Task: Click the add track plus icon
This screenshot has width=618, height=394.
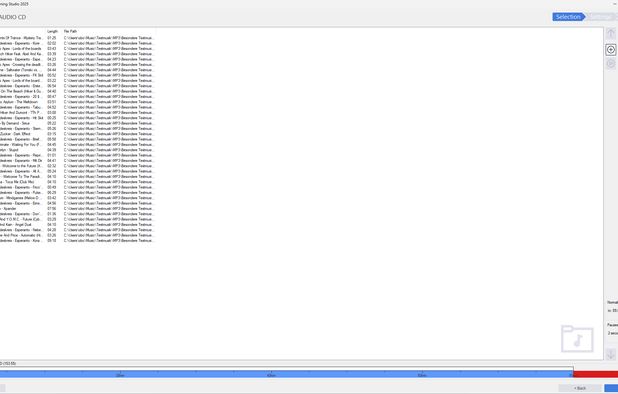Action: (611, 50)
